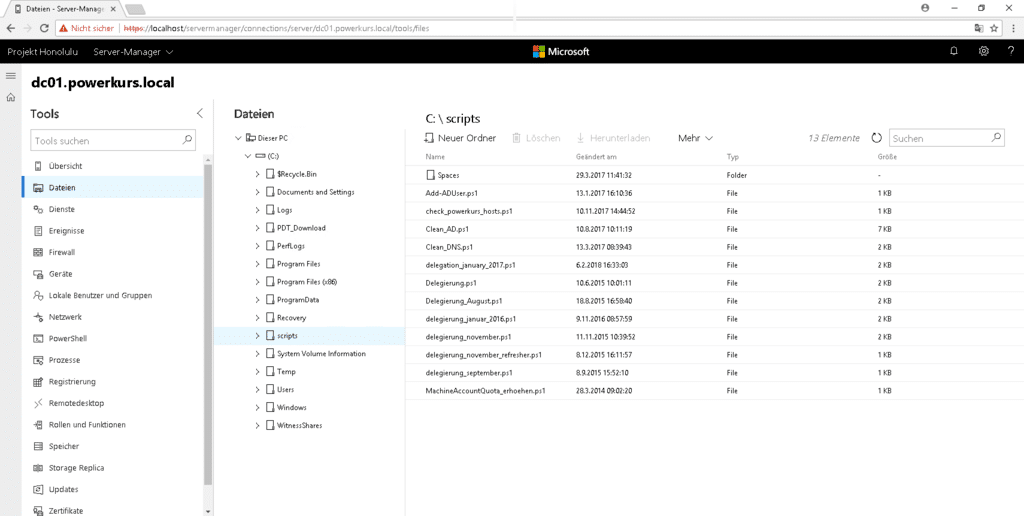Focus the Suchen file search field
Screen dimensions: 1024x516
pyautogui.click(x=946, y=138)
